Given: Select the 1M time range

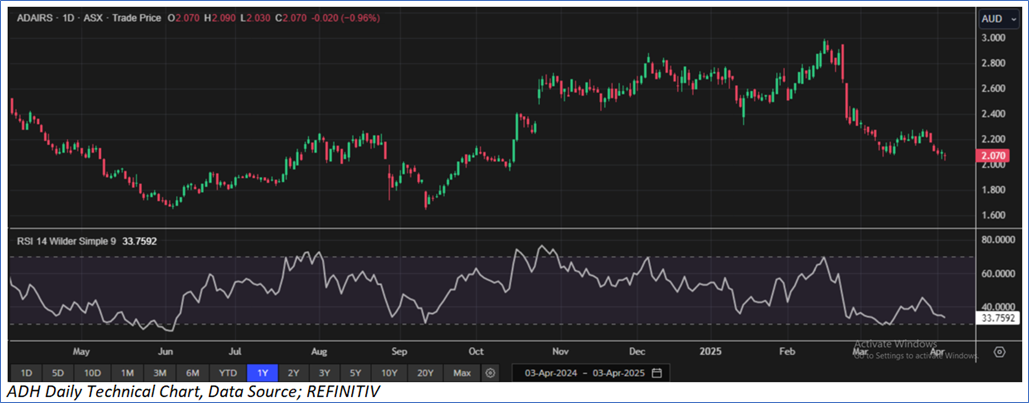Looking at the screenshot, I should pyautogui.click(x=127, y=373).
